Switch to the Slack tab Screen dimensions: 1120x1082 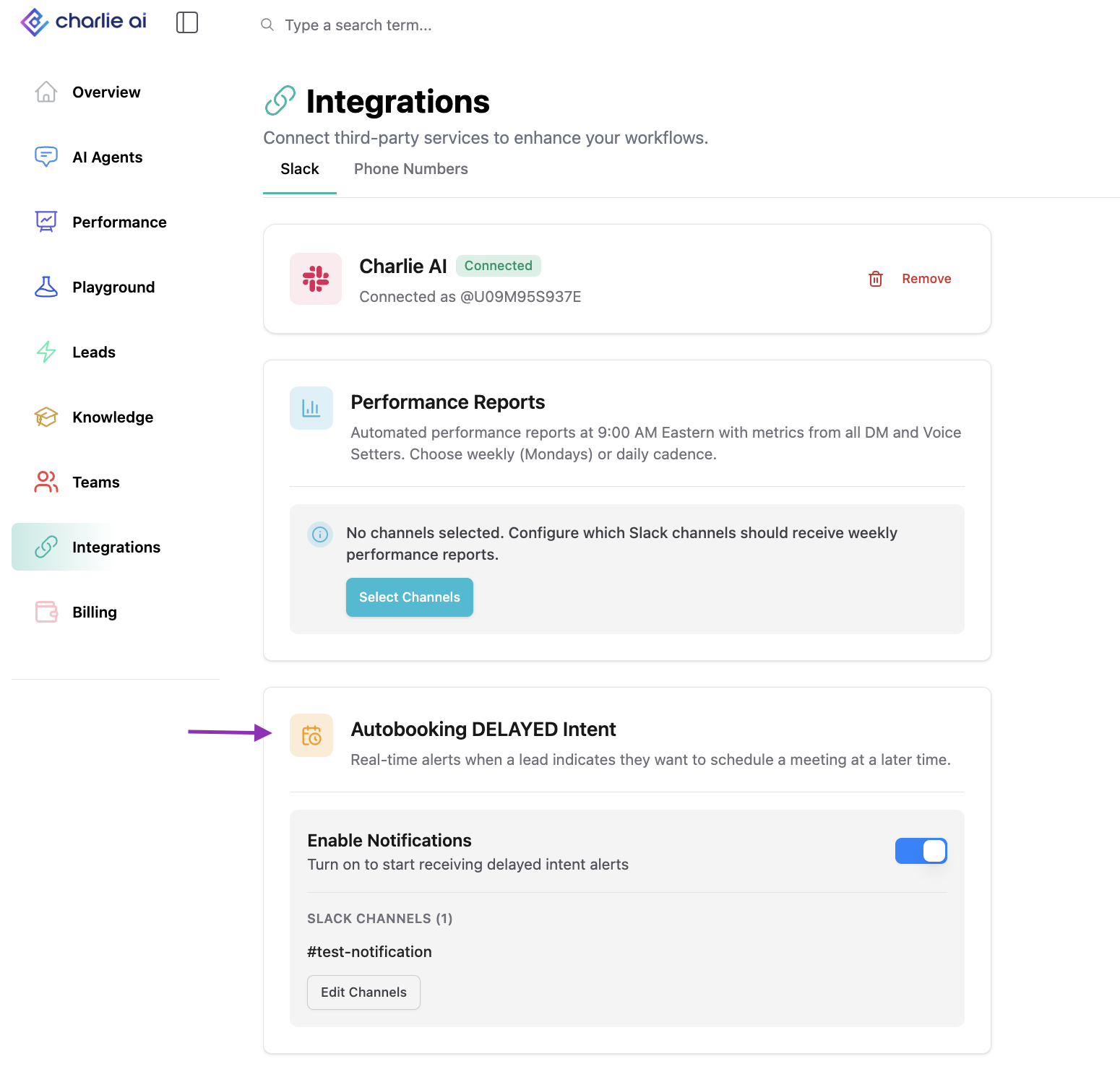[300, 169]
